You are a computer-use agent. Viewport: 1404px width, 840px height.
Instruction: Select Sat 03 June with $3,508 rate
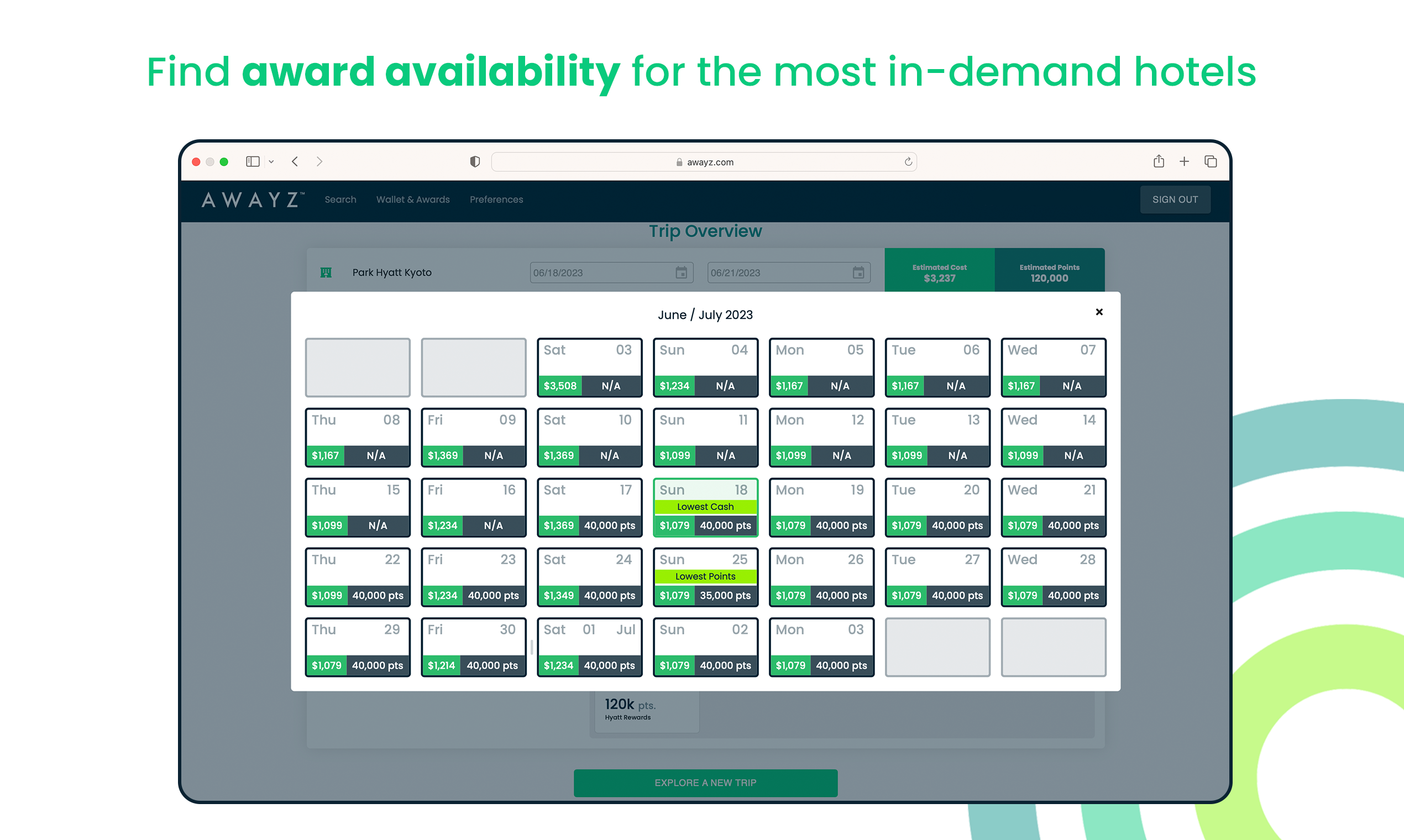[589, 368]
